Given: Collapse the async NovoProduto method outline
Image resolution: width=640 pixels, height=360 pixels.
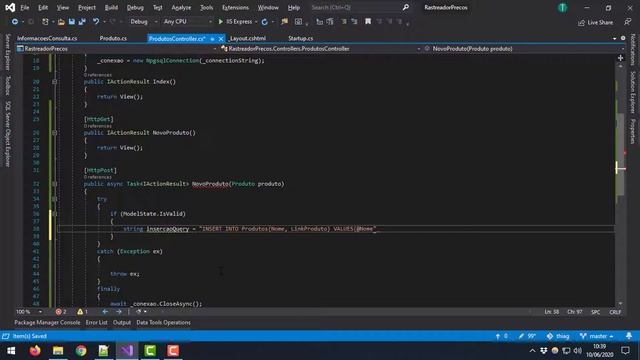Looking at the screenshot, I should pyautogui.click(x=54, y=184).
